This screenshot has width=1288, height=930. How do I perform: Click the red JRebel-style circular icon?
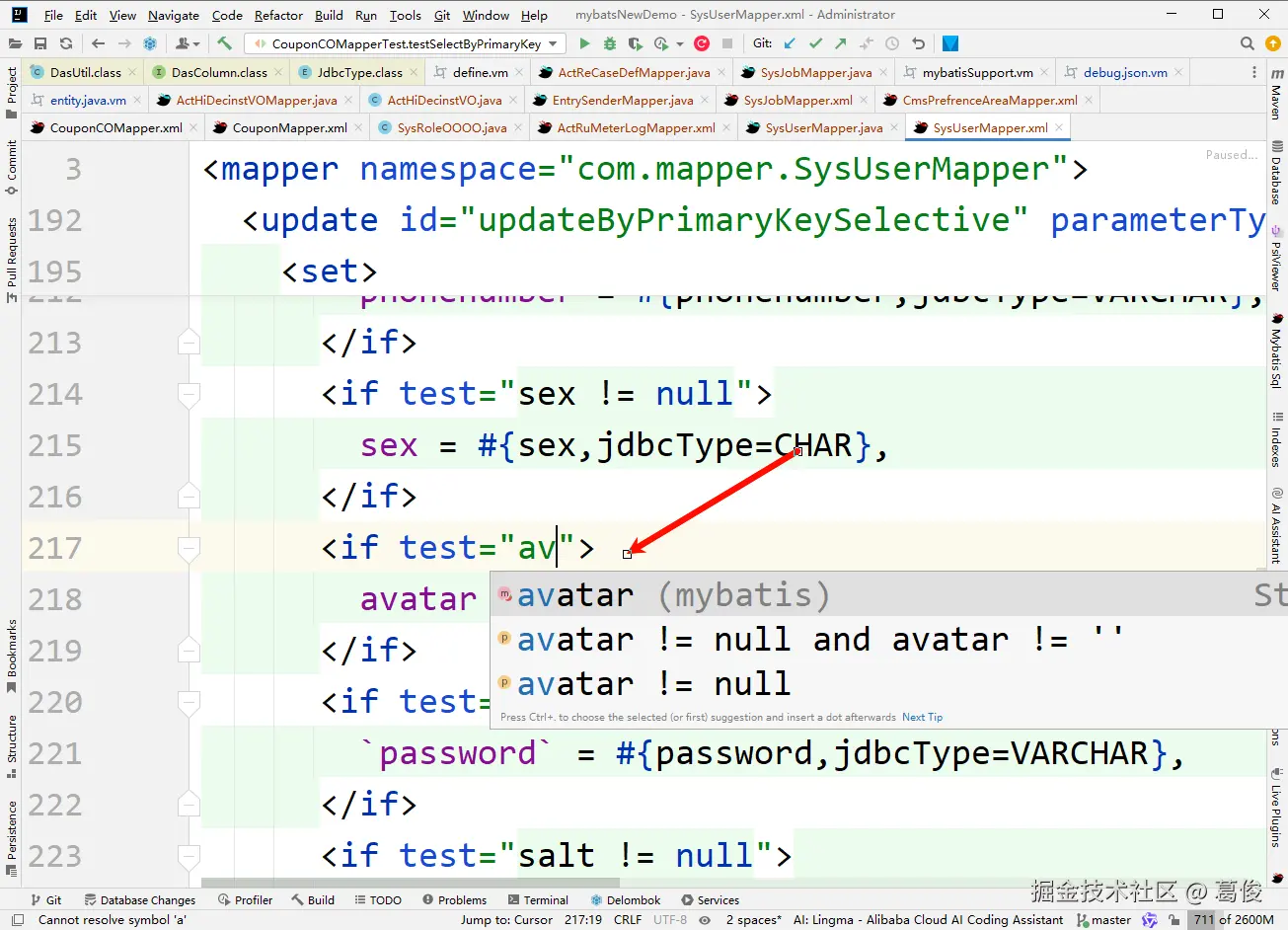(x=702, y=43)
